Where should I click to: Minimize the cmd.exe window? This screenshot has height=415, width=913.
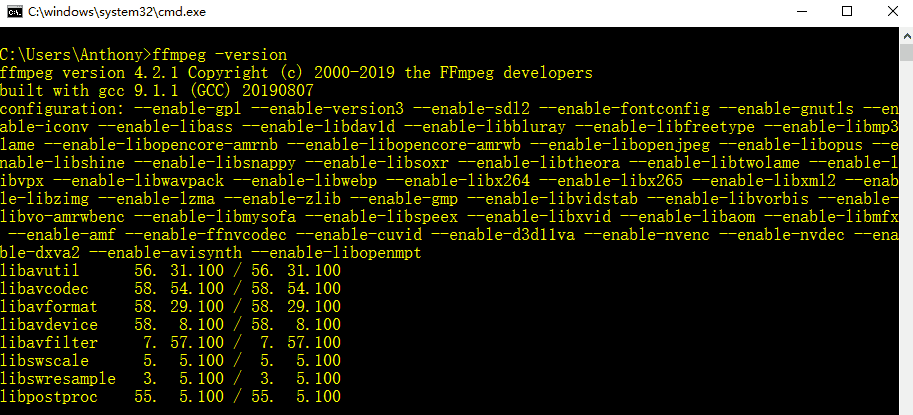pos(801,12)
